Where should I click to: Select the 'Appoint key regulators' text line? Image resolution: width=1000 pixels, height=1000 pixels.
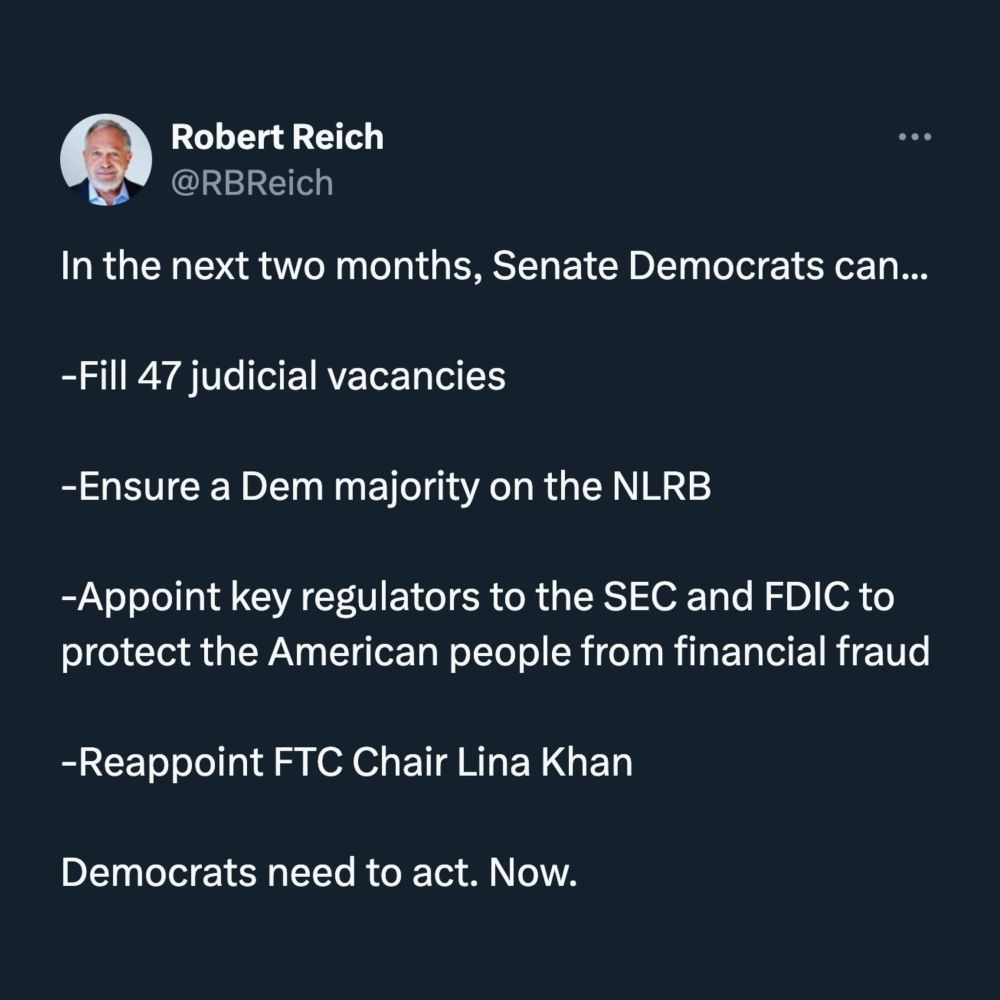[478, 597]
